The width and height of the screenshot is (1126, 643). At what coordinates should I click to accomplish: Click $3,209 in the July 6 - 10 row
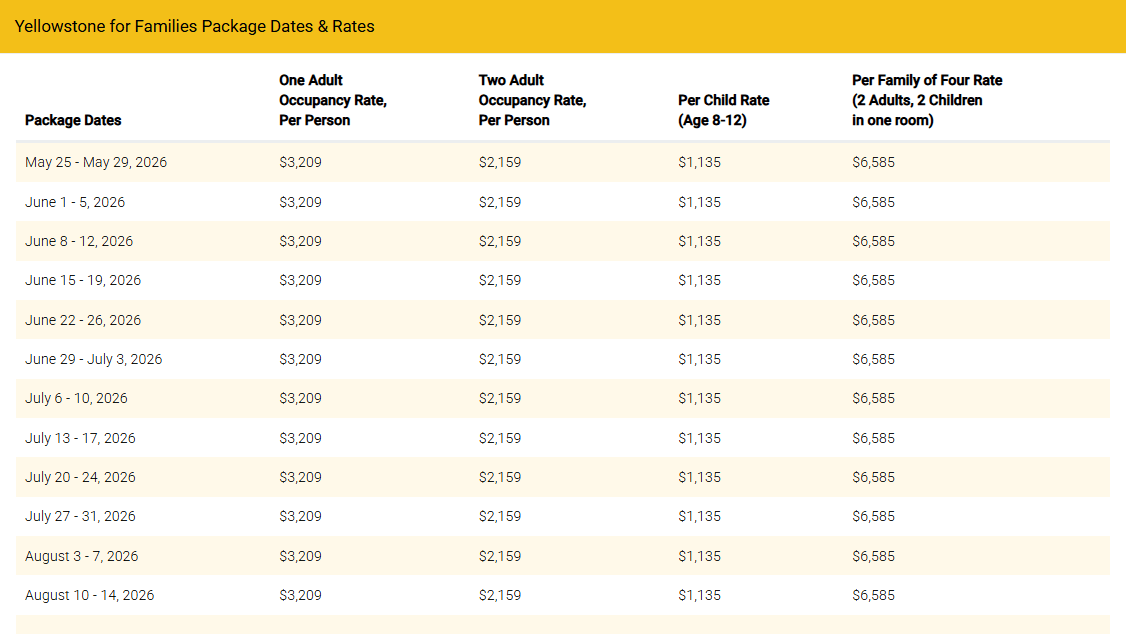[300, 398]
